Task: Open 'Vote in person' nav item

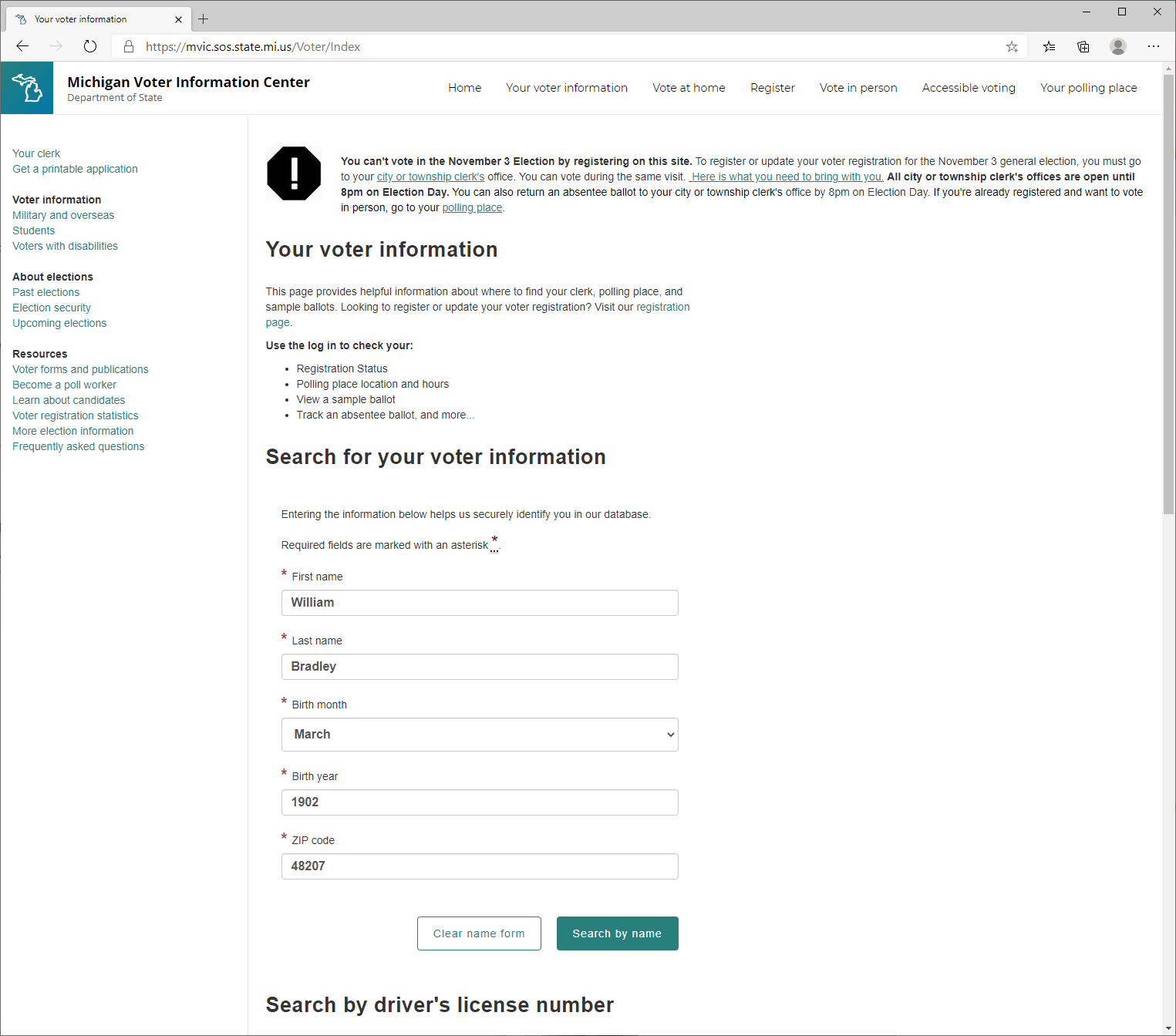Action: (x=858, y=88)
